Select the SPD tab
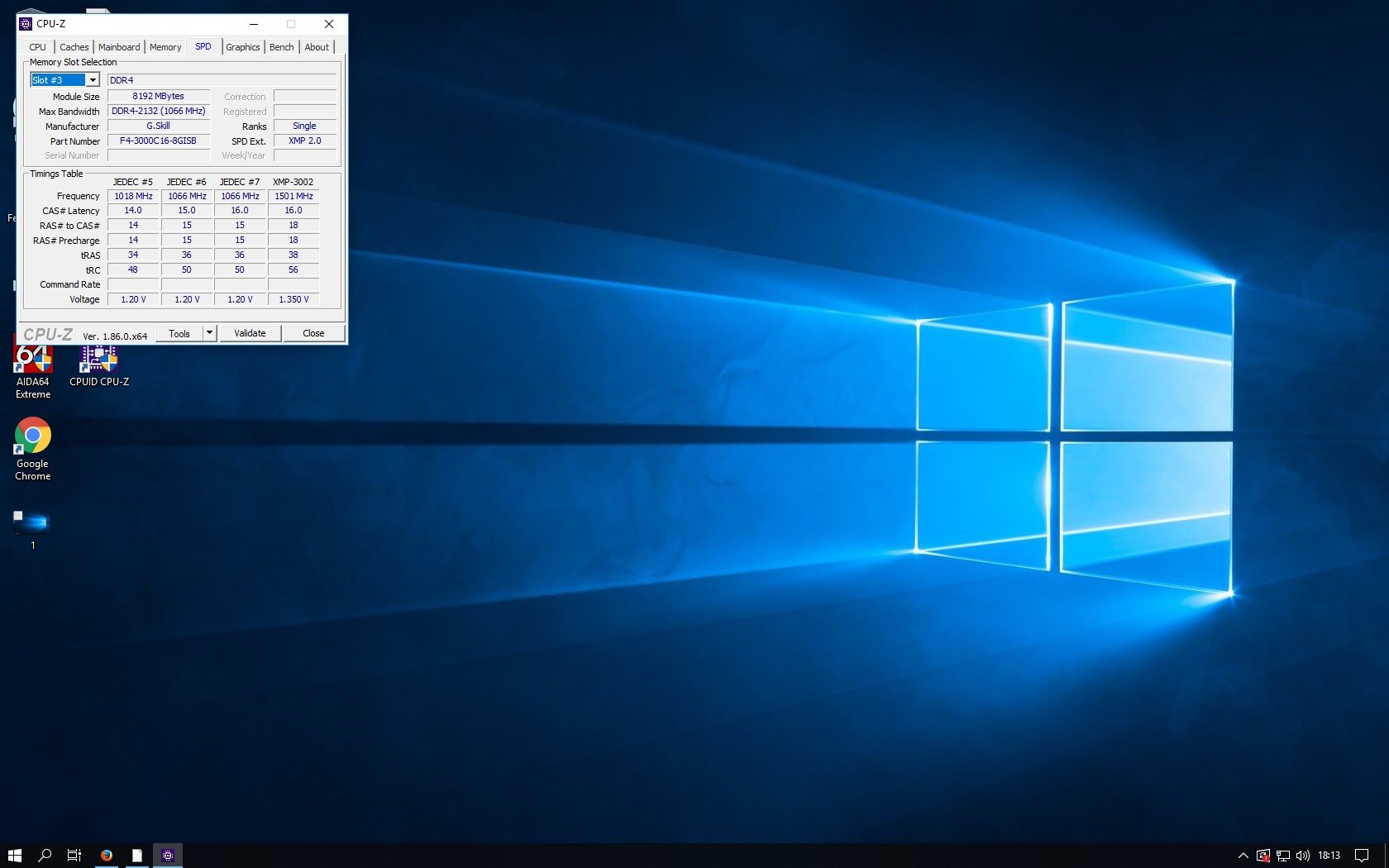 tap(203, 46)
